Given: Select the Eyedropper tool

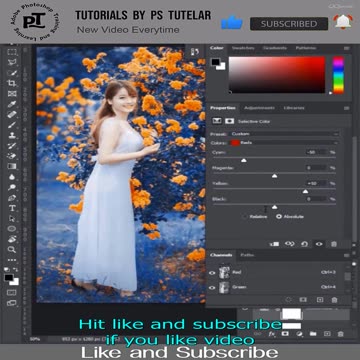Looking at the screenshot, I should (x=12, y=104).
